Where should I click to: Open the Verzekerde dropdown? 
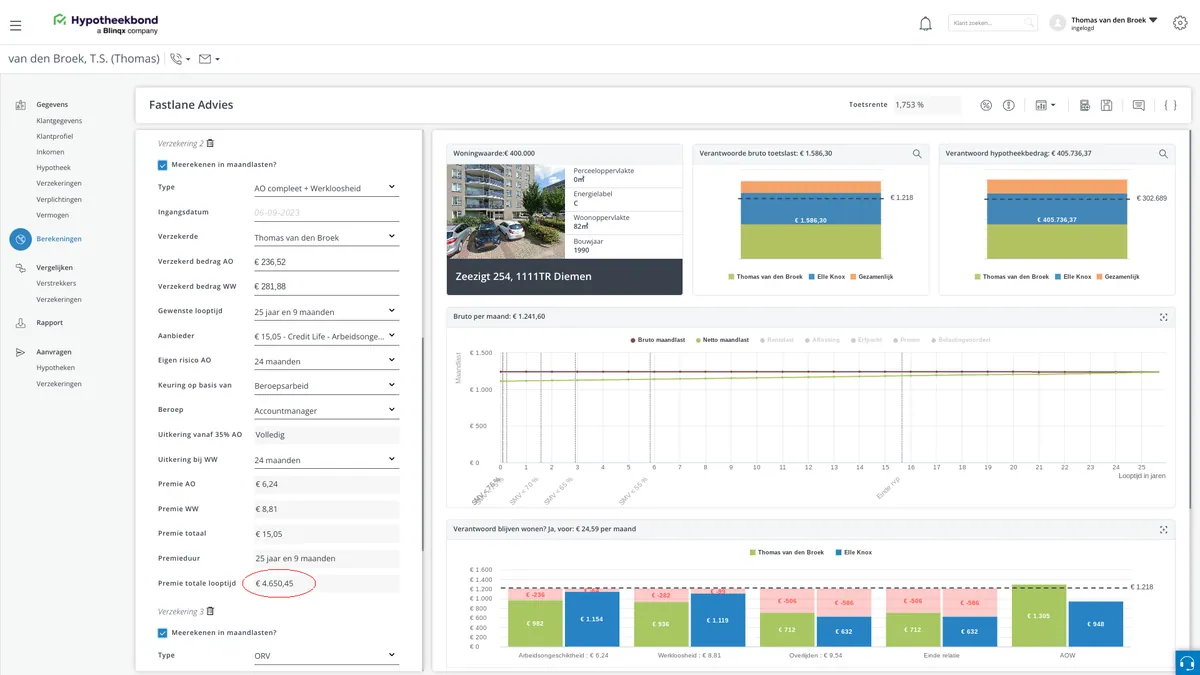point(325,237)
